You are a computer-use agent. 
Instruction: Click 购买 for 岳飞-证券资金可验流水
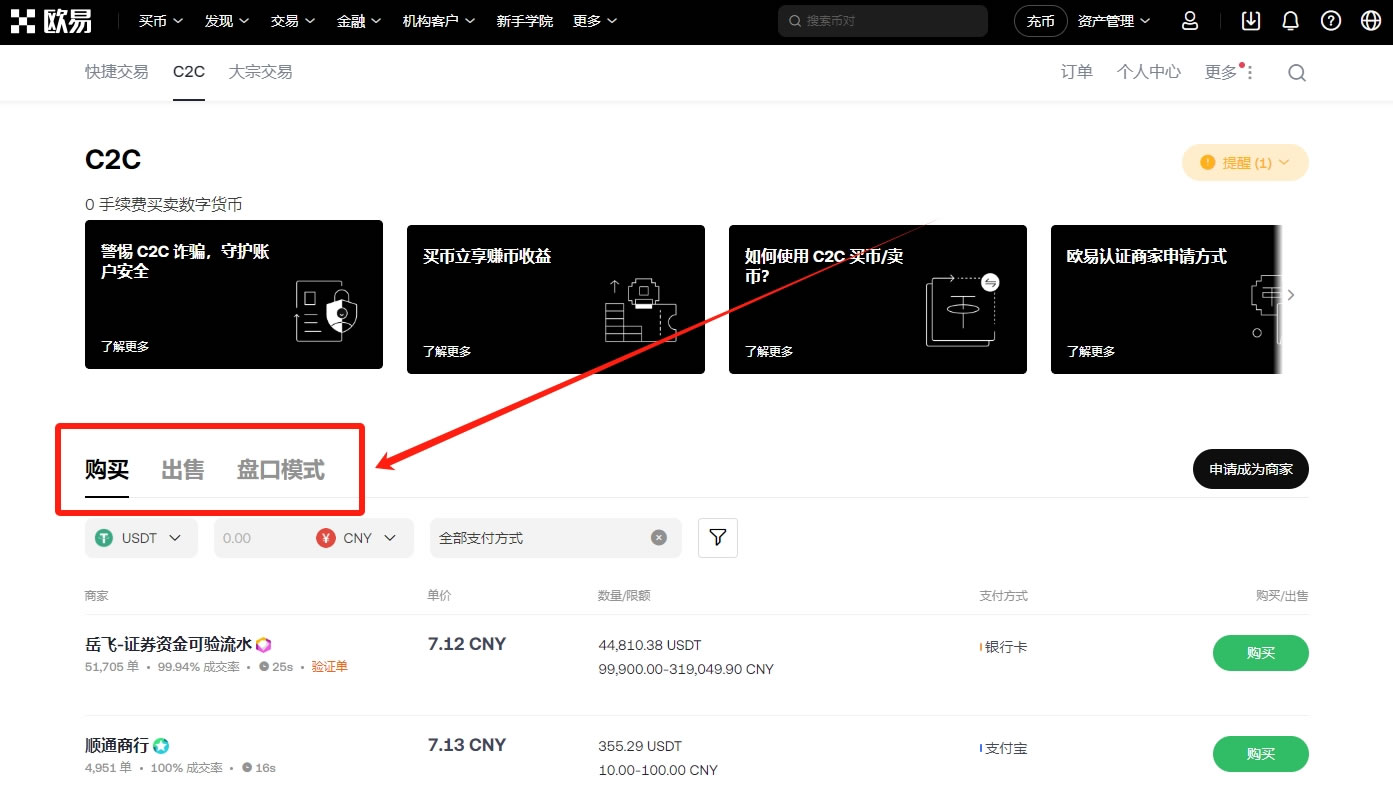(x=1260, y=653)
